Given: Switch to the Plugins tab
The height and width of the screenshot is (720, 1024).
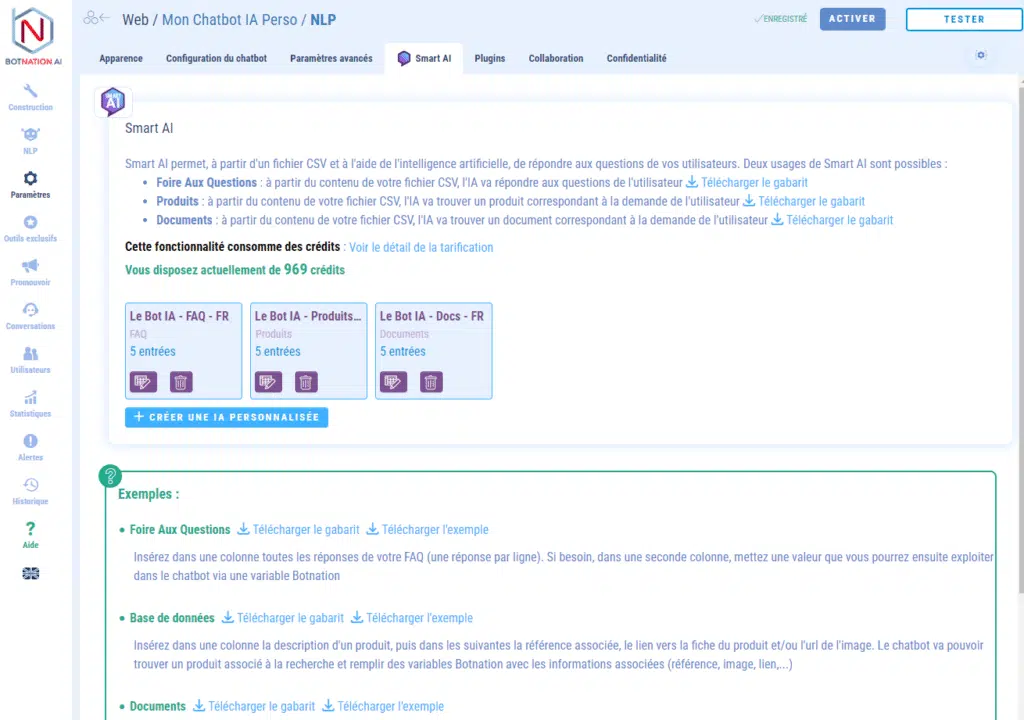Looking at the screenshot, I should [x=490, y=59].
